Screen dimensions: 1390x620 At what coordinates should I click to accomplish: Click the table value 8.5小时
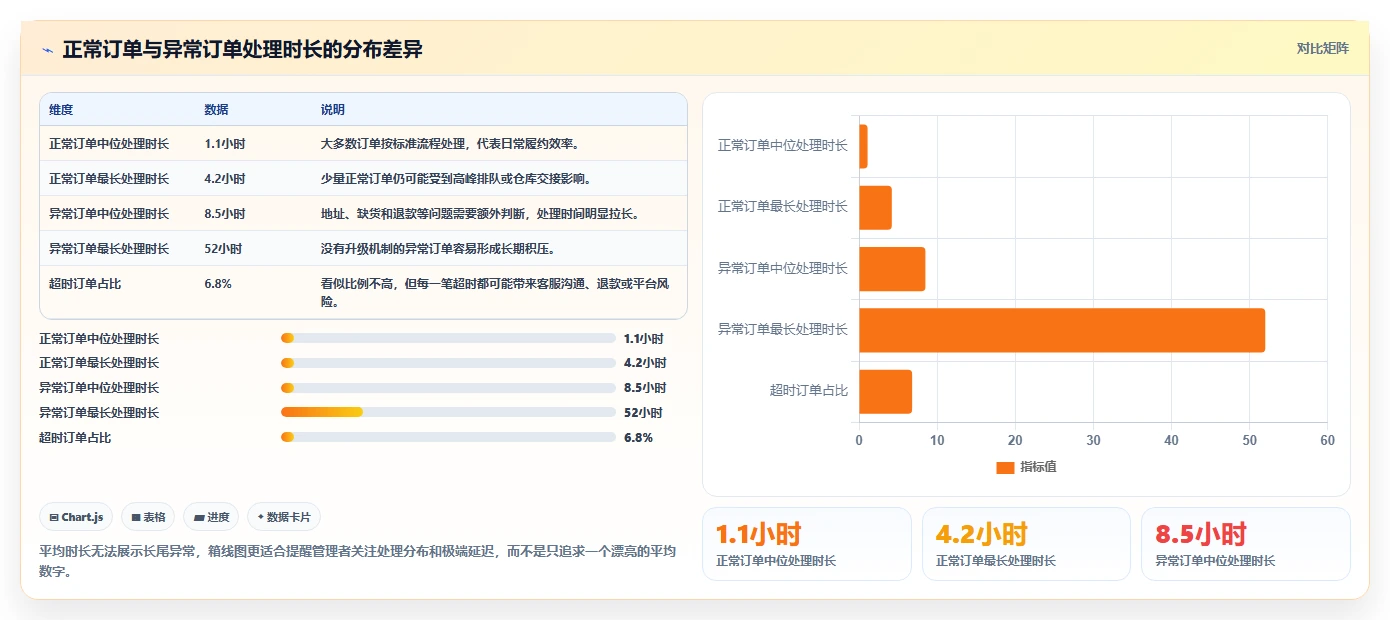[224, 214]
